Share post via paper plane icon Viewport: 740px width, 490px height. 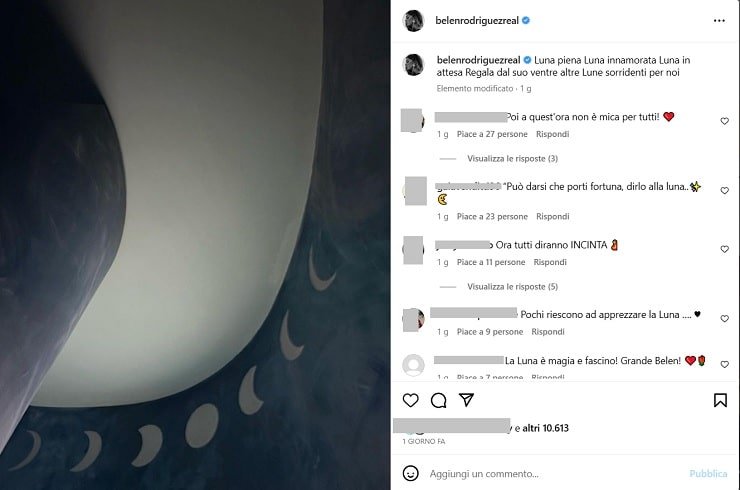click(466, 400)
